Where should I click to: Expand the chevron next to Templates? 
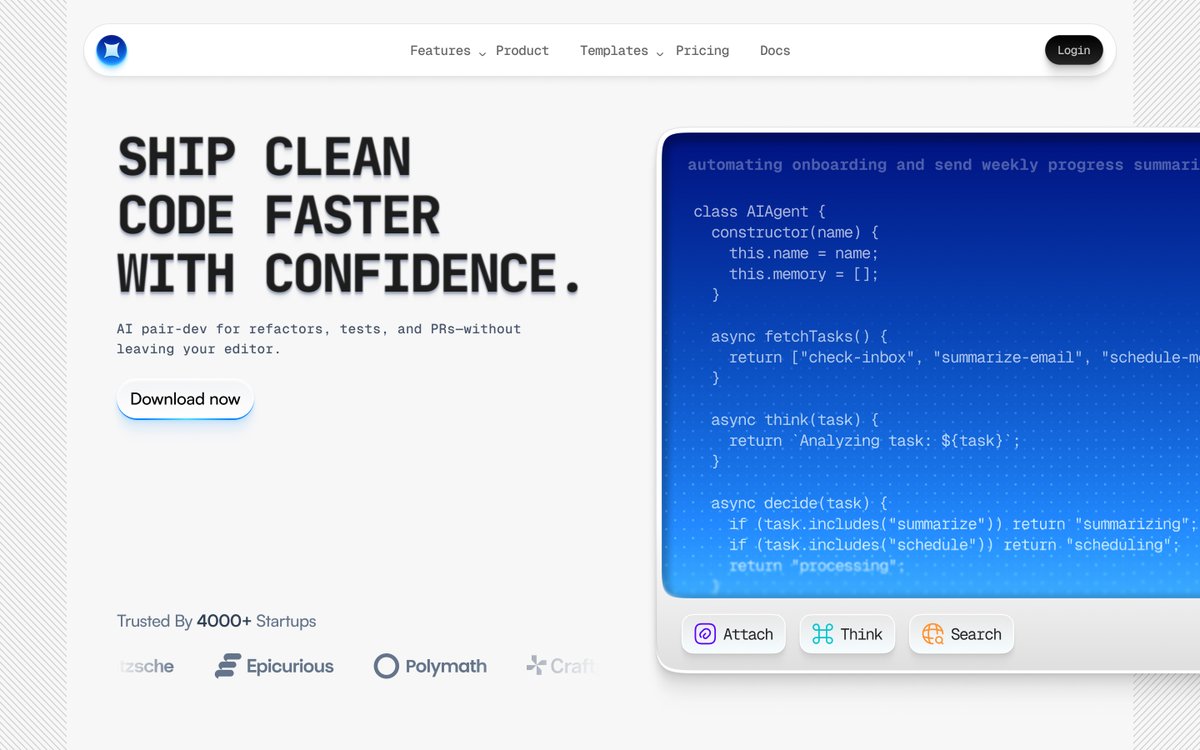coord(660,53)
